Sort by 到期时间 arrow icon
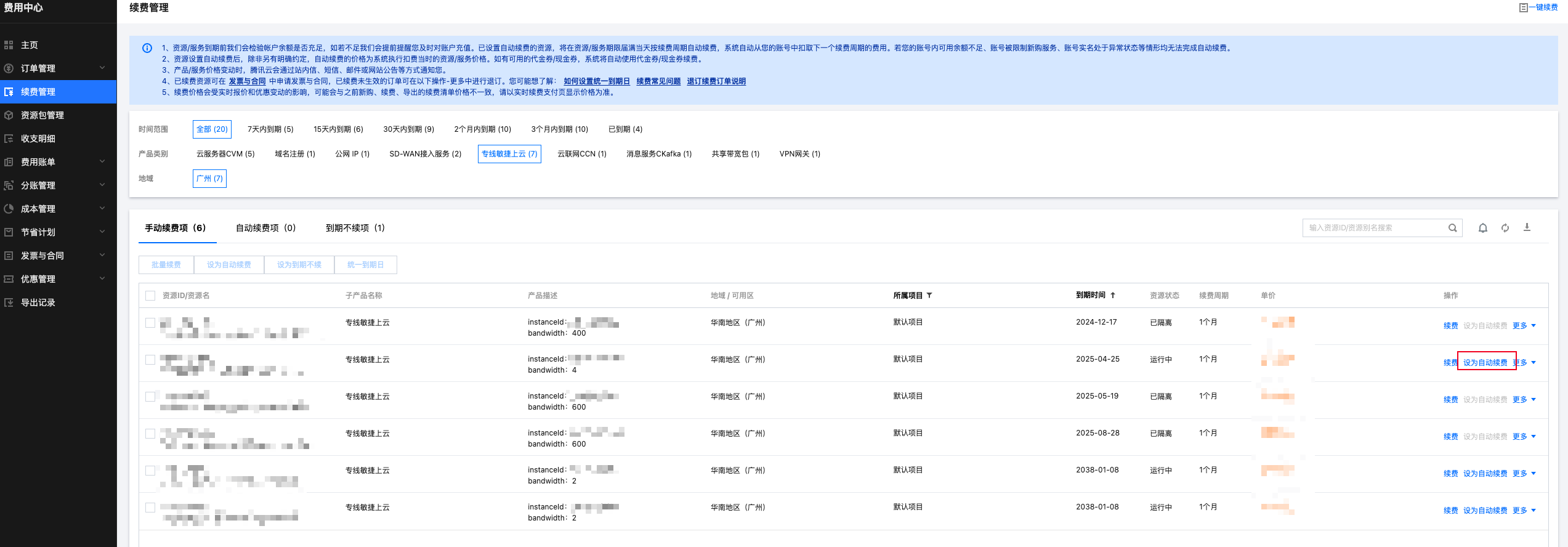This screenshot has width=1568, height=547. point(1113,296)
